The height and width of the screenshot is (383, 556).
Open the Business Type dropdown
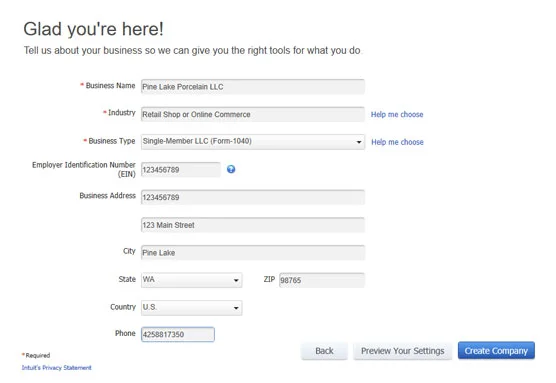point(252,142)
